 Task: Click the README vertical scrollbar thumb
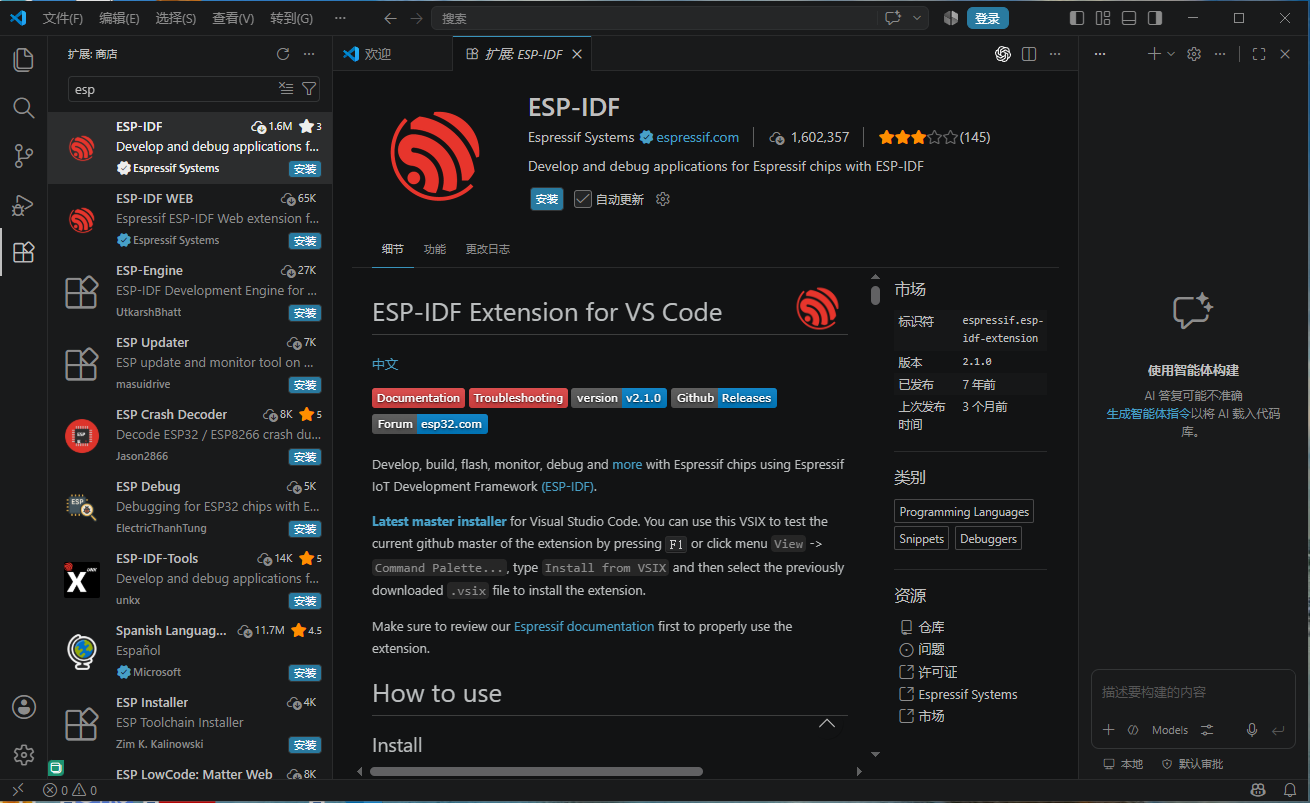(x=875, y=295)
